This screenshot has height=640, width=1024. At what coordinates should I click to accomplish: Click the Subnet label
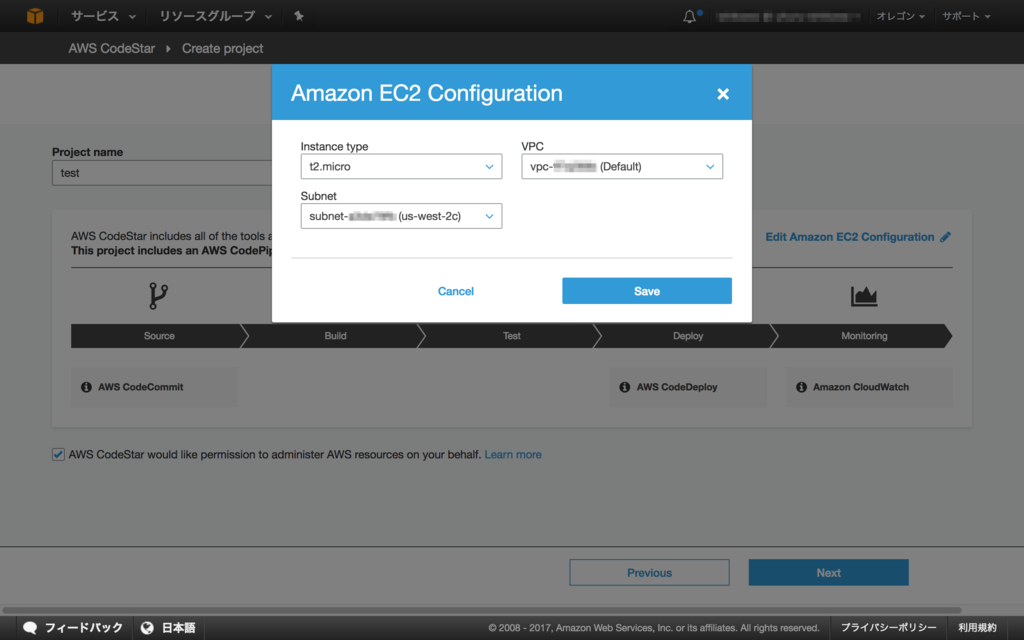pyautogui.click(x=319, y=196)
